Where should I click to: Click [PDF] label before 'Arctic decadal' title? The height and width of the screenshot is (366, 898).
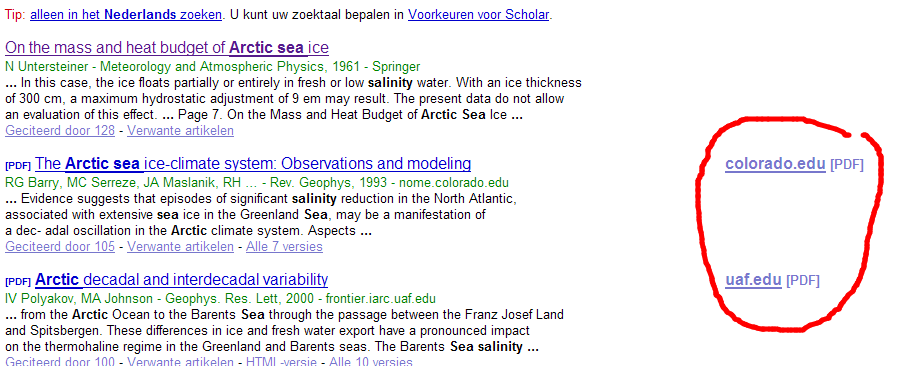tap(18, 282)
